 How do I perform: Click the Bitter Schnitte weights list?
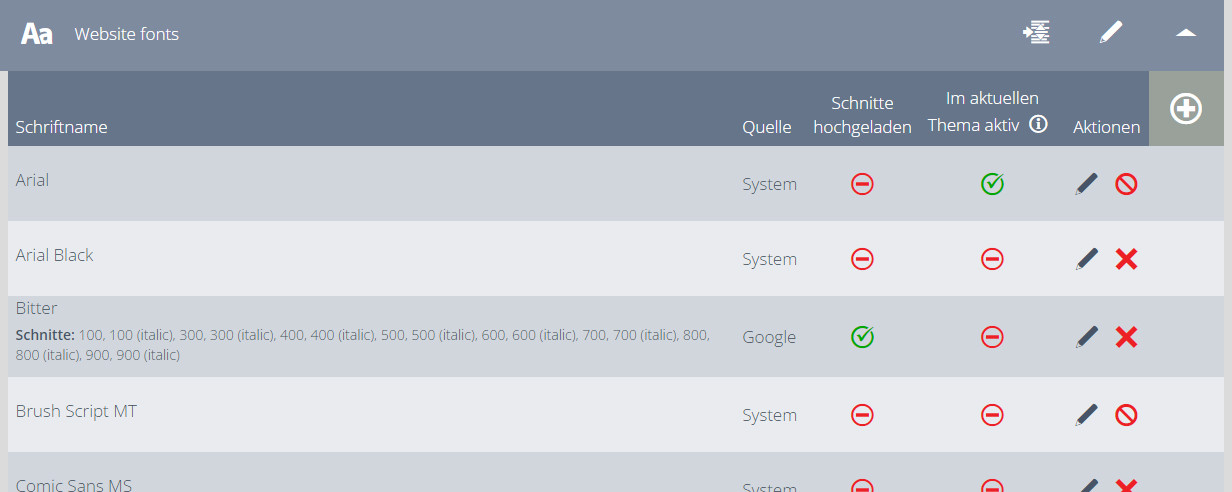click(x=363, y=345)
